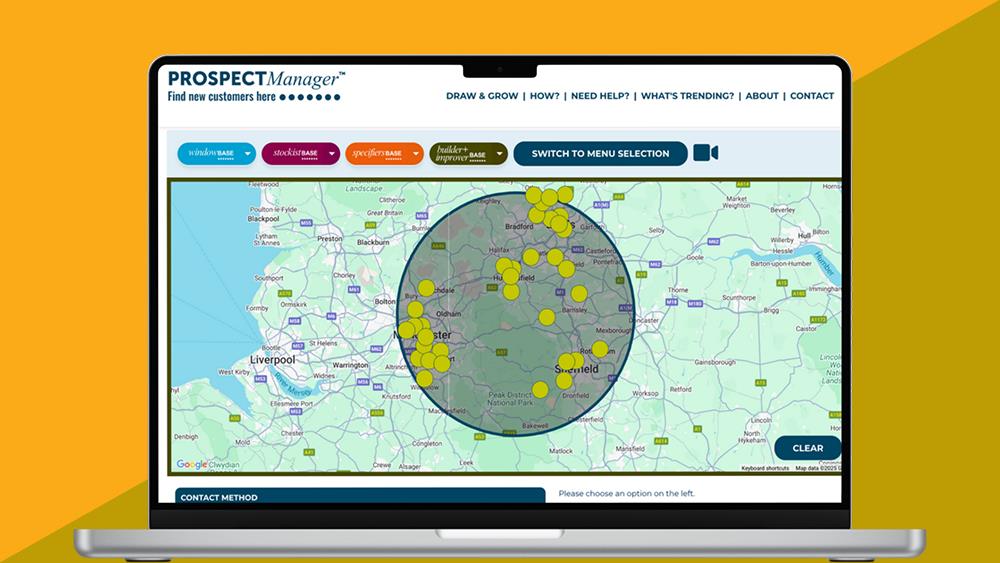The image size is (1000, 563).
Task: Navigate to the Contact page
Action: tap(812, 96)
